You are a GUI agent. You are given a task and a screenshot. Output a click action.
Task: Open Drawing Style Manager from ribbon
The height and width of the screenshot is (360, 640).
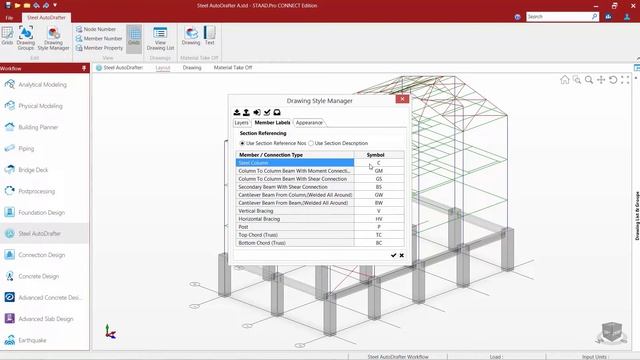coord(53,39)
